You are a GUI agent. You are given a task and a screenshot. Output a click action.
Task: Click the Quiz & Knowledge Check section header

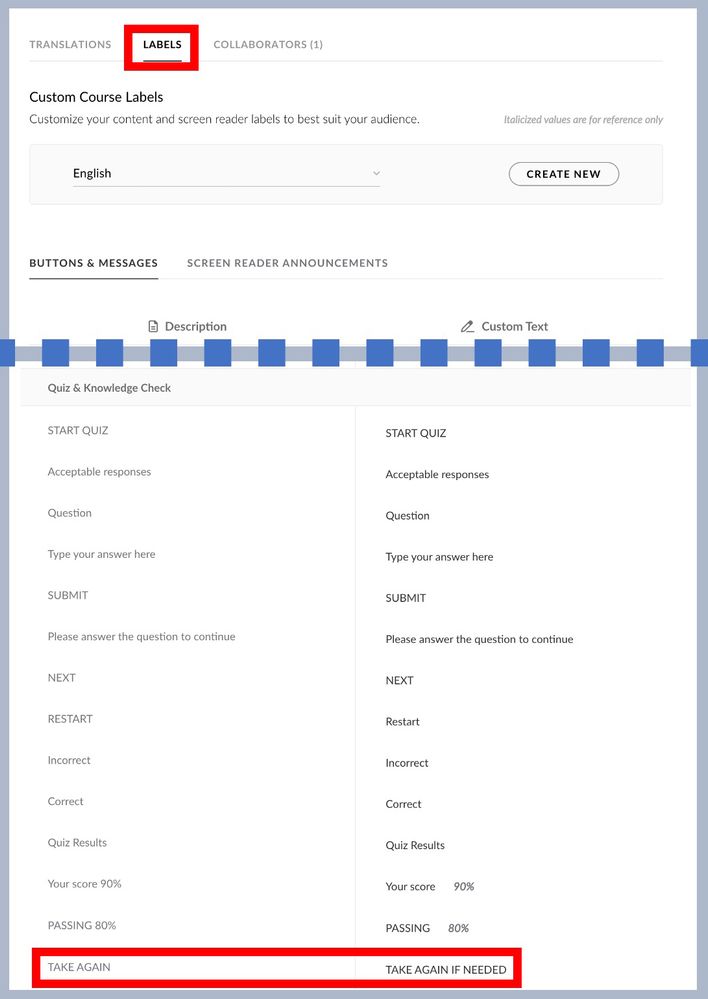pos(109,388)
